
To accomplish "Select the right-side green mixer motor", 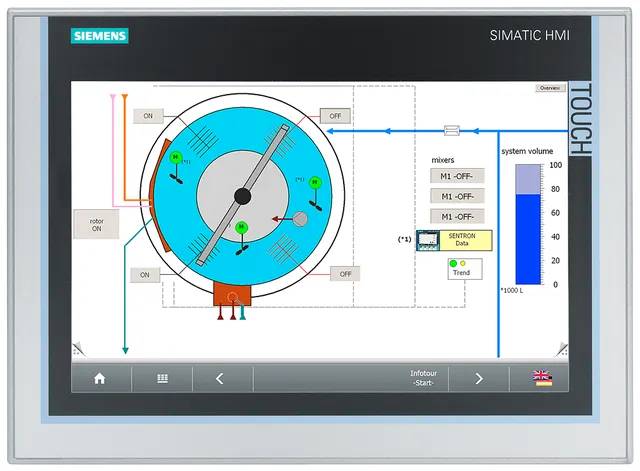I will point(315,182).
